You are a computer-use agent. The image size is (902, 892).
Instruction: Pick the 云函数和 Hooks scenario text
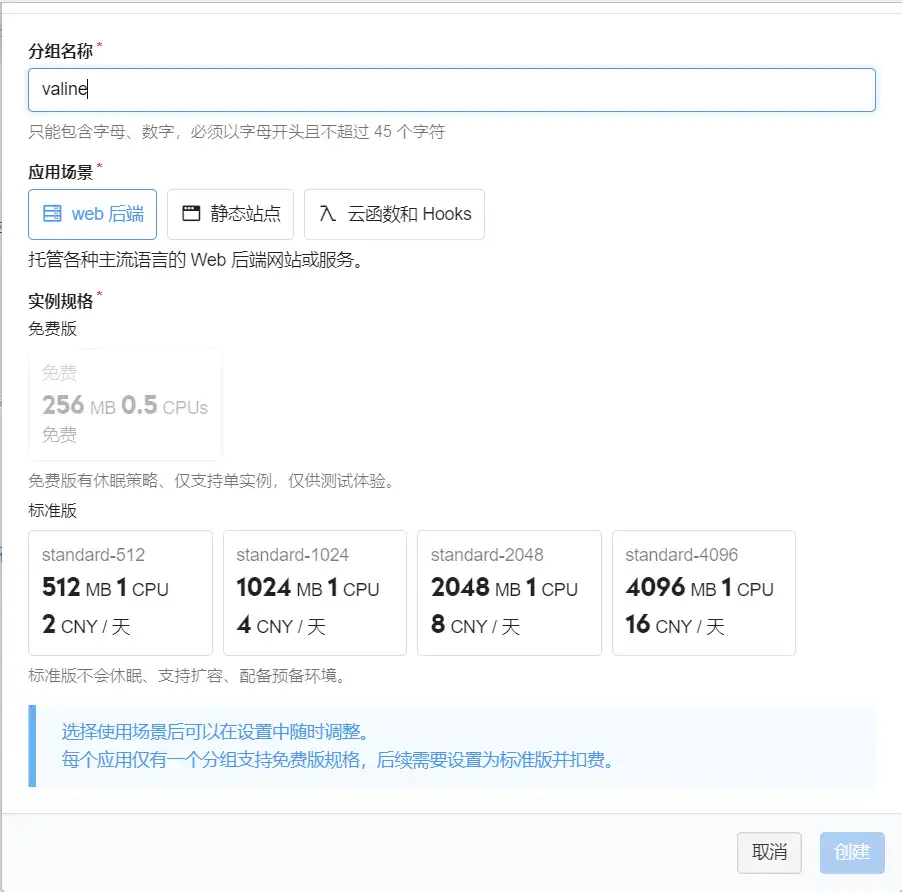409,214
